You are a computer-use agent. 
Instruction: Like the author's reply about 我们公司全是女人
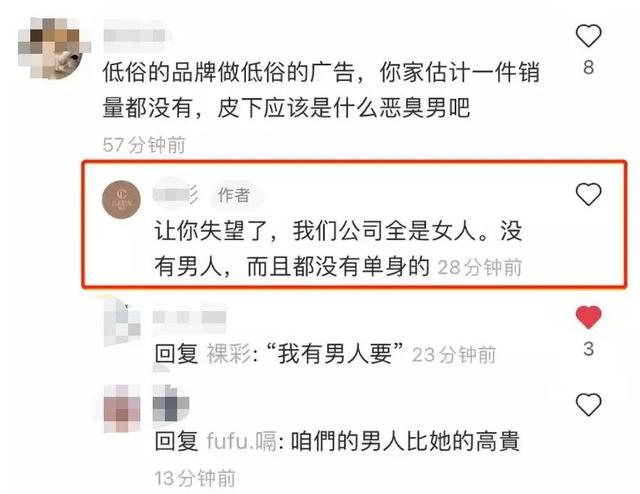pos(588,194)
